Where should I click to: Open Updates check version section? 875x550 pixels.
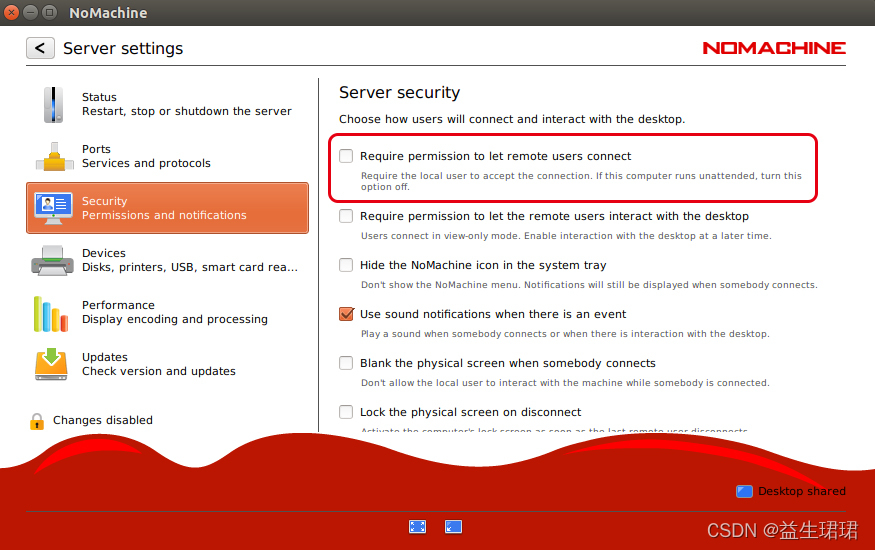(167, 364)
